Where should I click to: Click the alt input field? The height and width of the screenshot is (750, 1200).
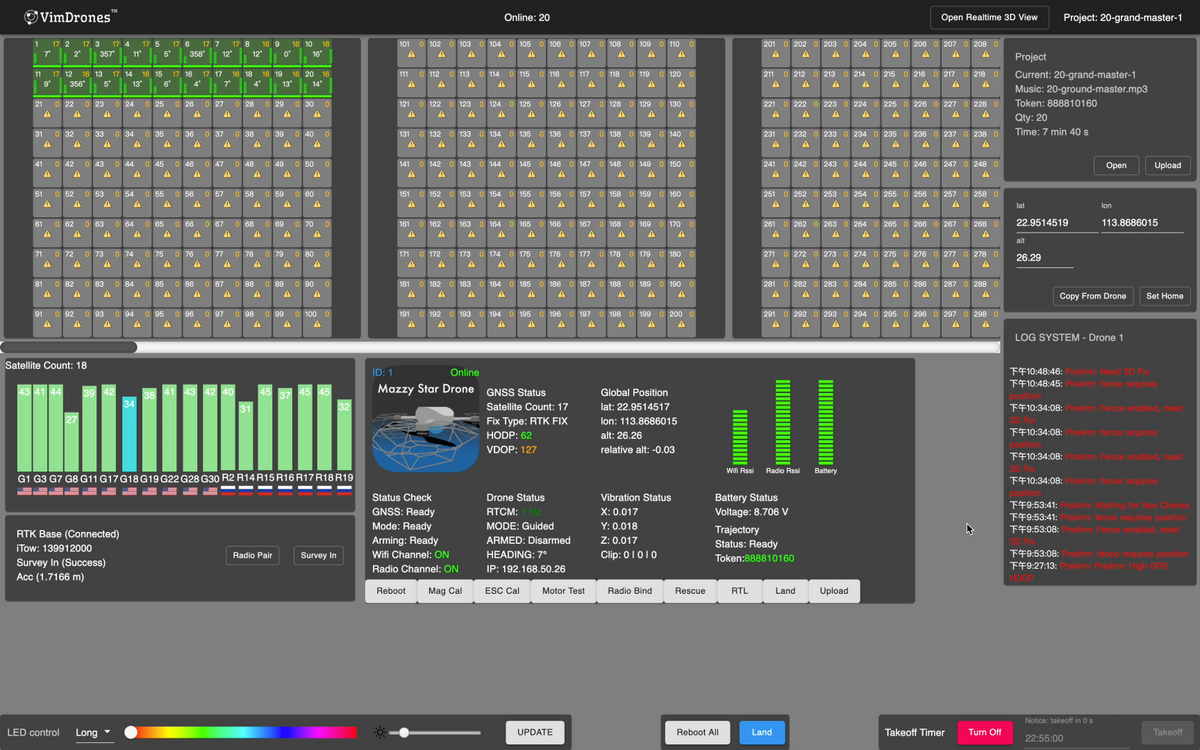pos(1044,257)
